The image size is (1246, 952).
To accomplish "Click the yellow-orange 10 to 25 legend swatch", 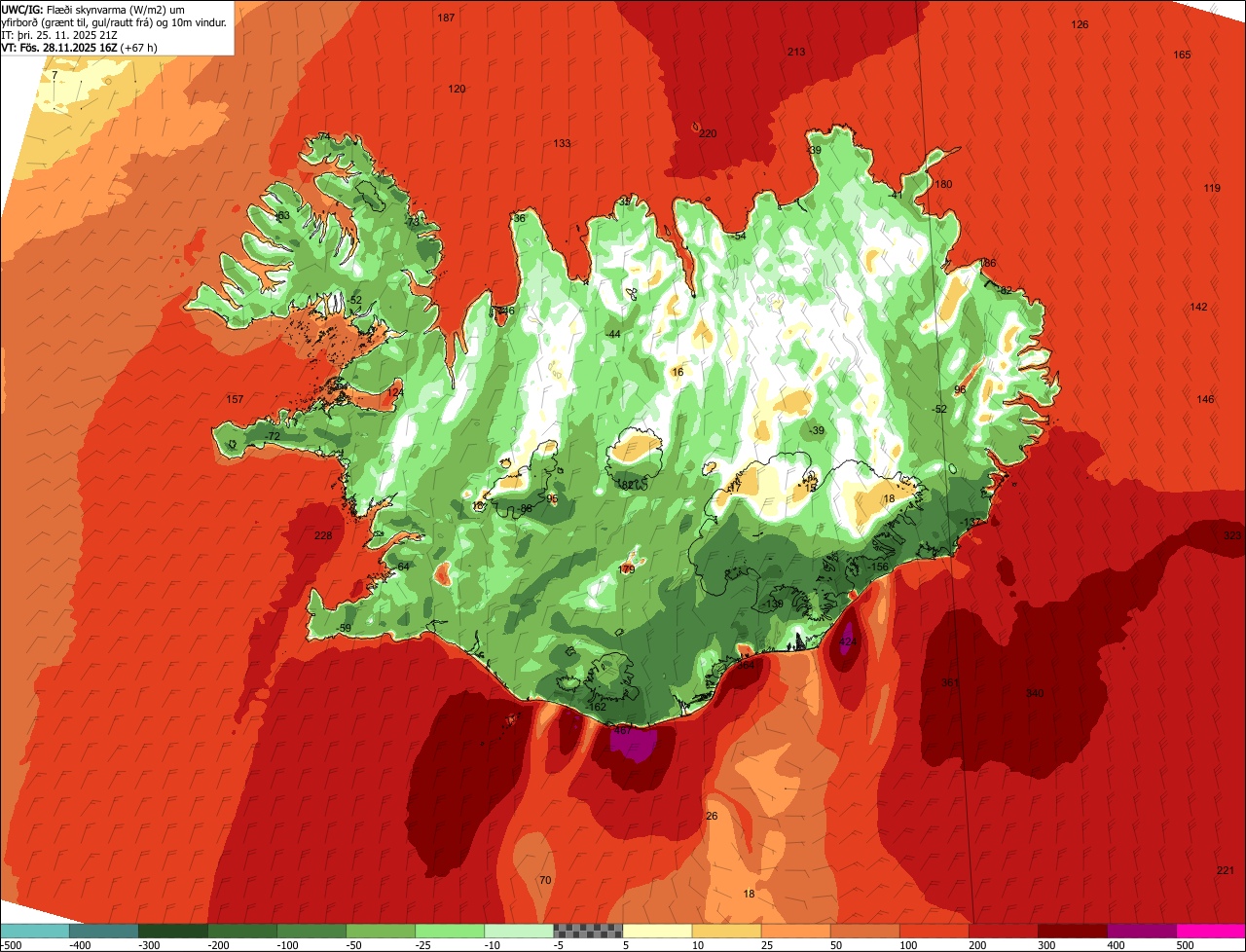I will tap(726, 931).
